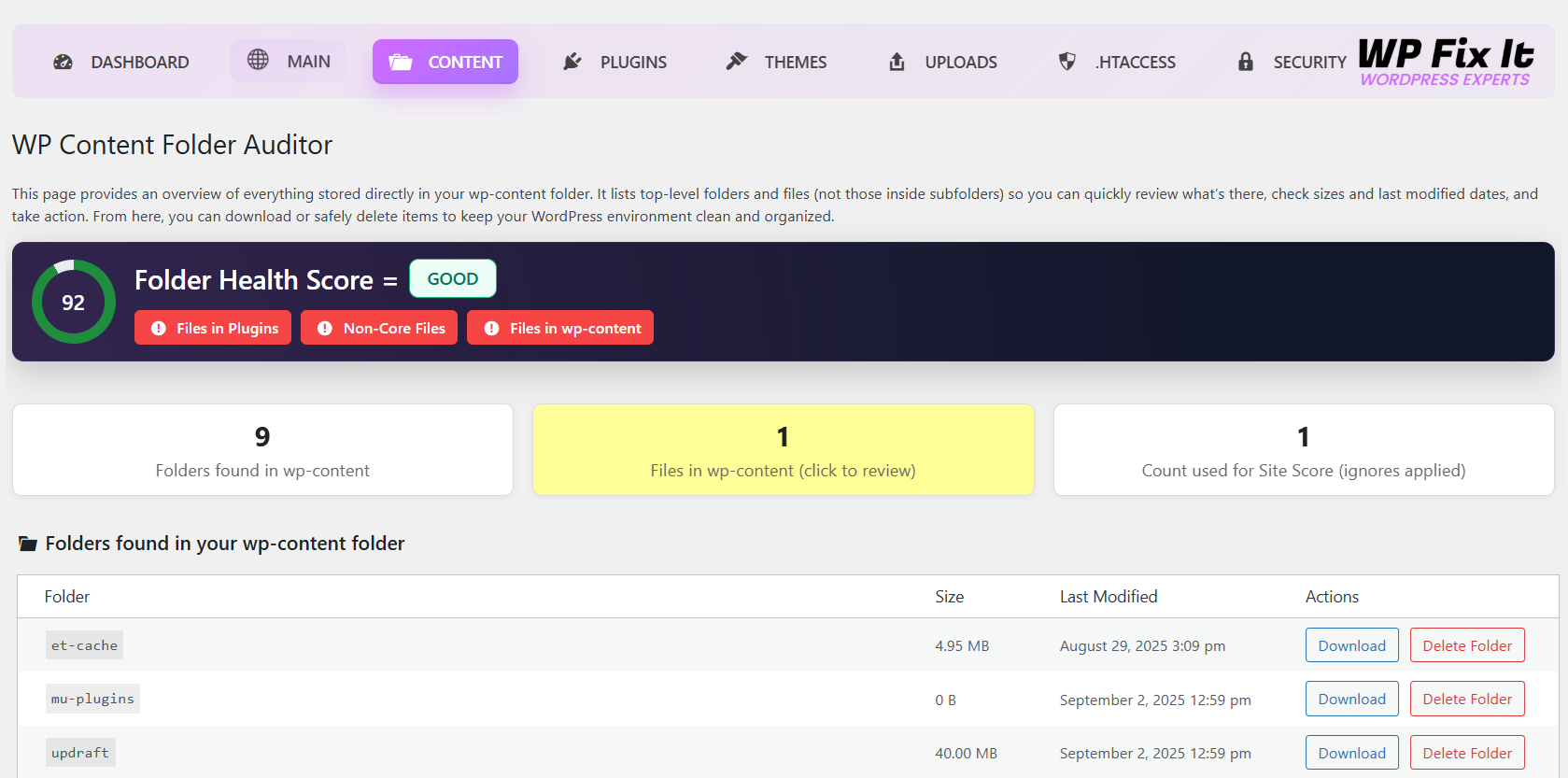Select the Content tab
The height and width of the screenshot is (778, 1568).
coord(445,62)
